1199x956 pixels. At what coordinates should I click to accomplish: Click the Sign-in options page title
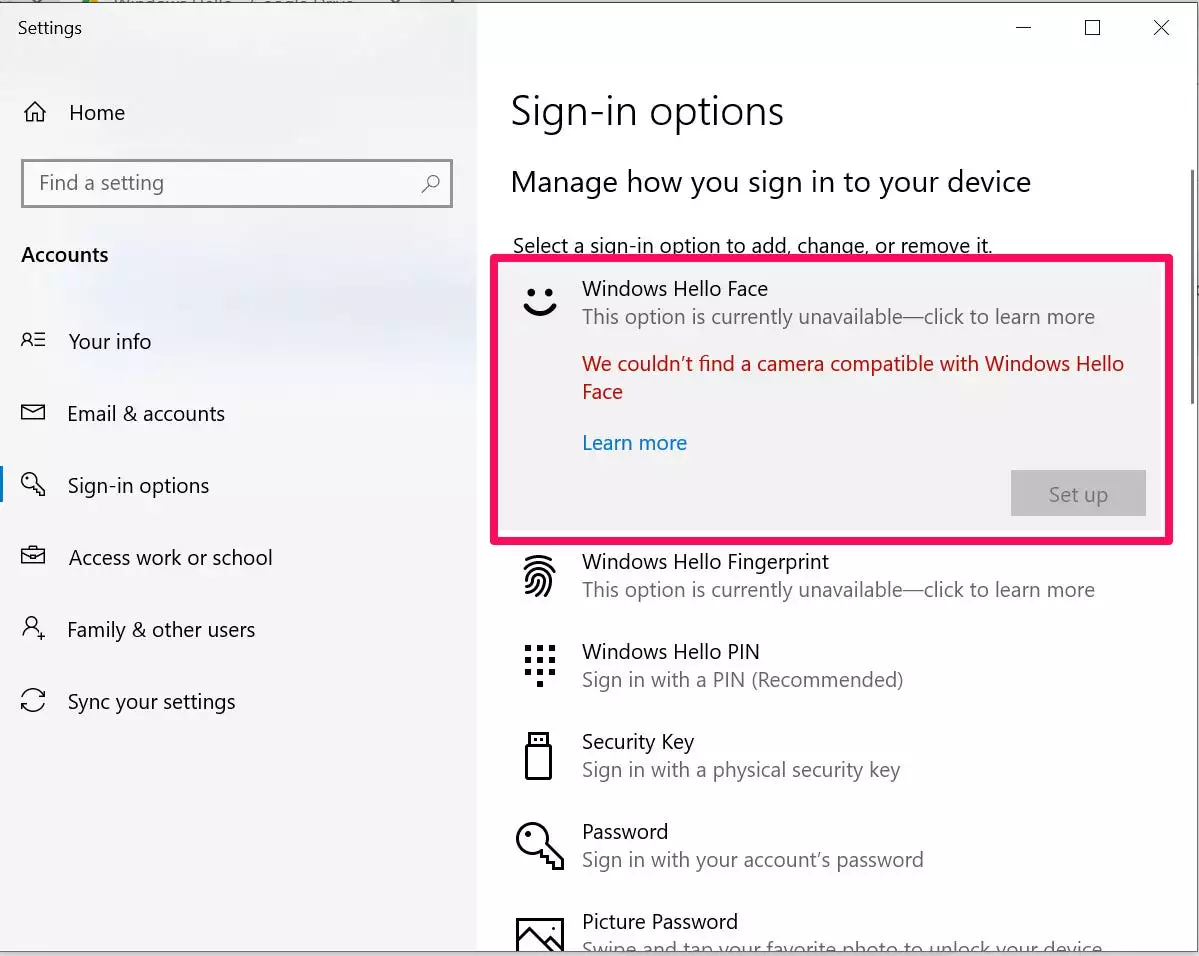(648, 112)
